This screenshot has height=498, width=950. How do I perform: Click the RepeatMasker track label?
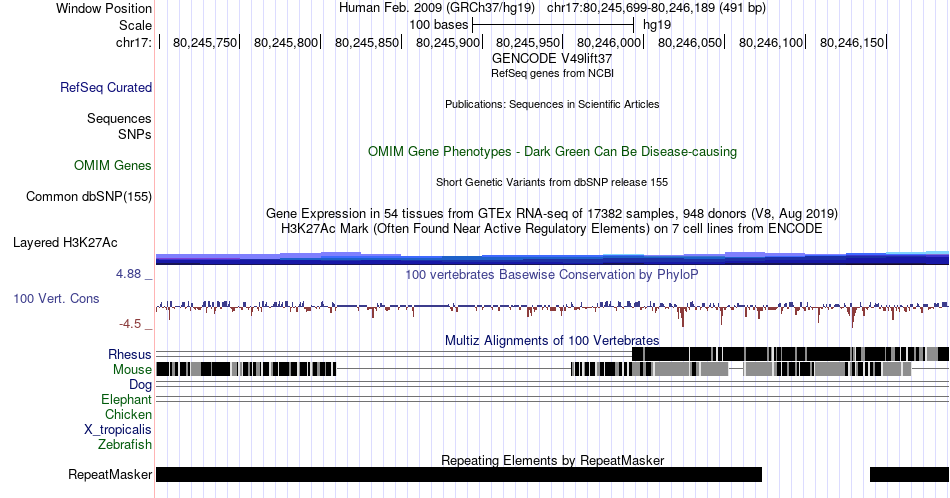point(110,474)
